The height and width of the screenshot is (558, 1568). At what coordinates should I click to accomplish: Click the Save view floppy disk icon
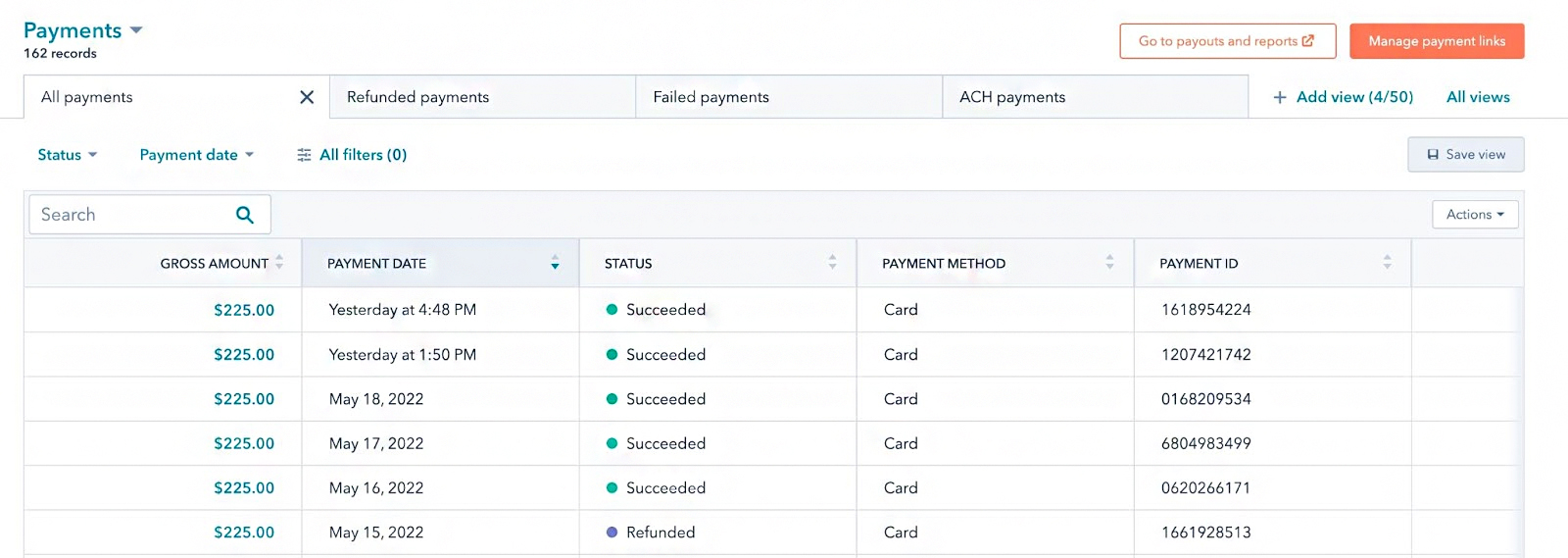(x=1433, y=155)
